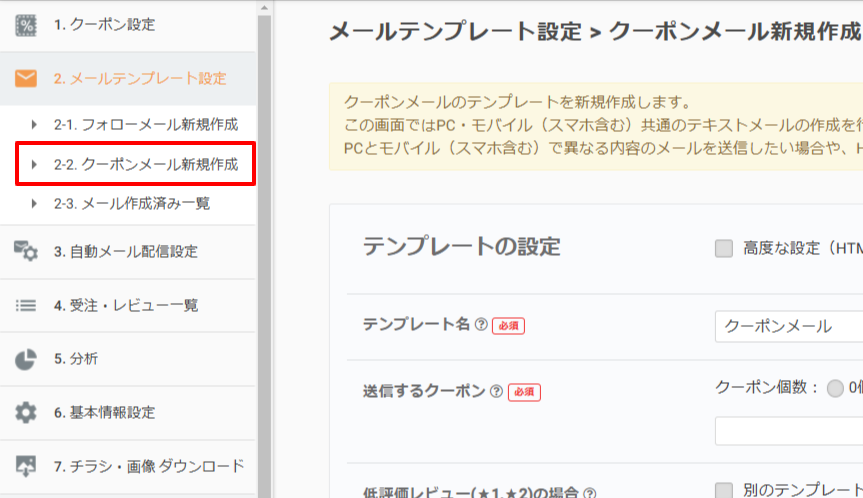Click the sidebar vertical scrollbar

tap(264, 256)
